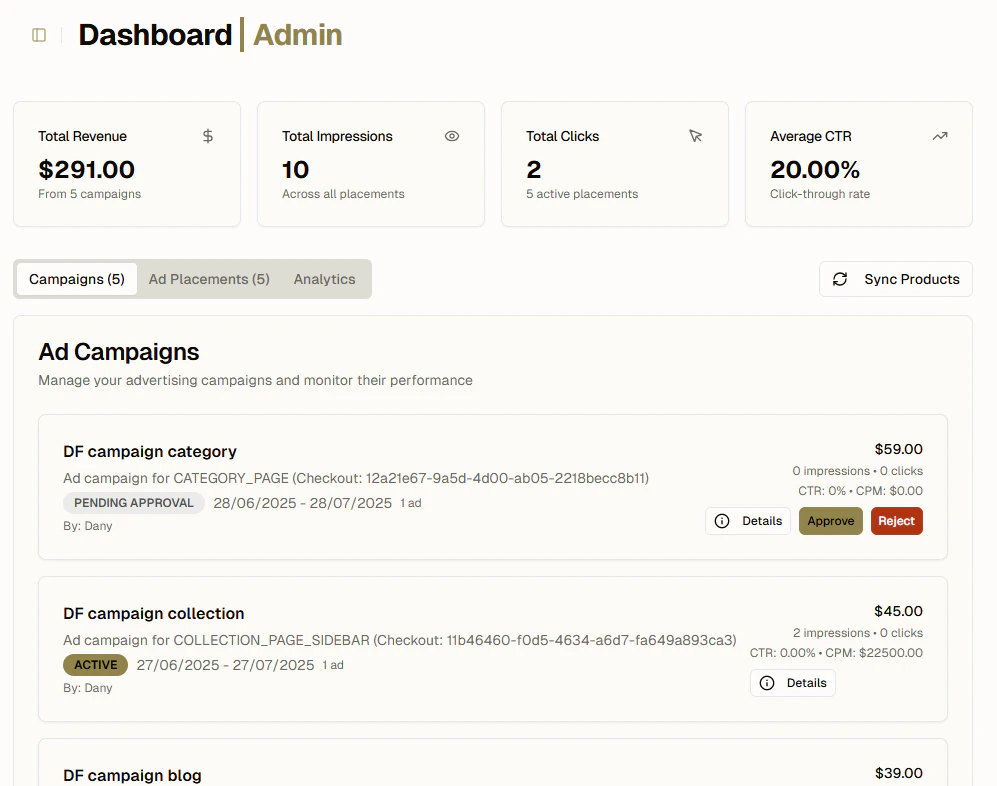997x786 pixels.
Task: Click the eye icon on Total Impressions
Action: [452, 136]
